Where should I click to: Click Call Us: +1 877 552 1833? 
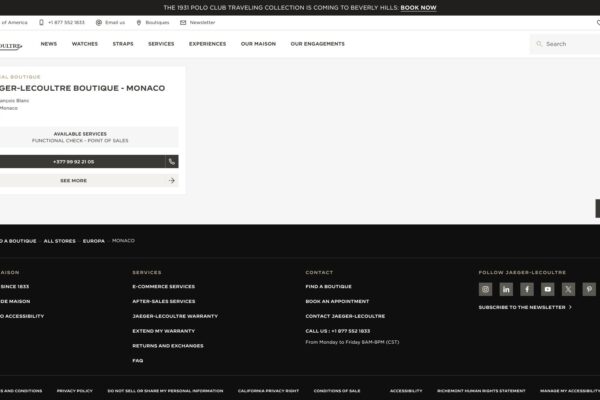(x=338, y=331)
